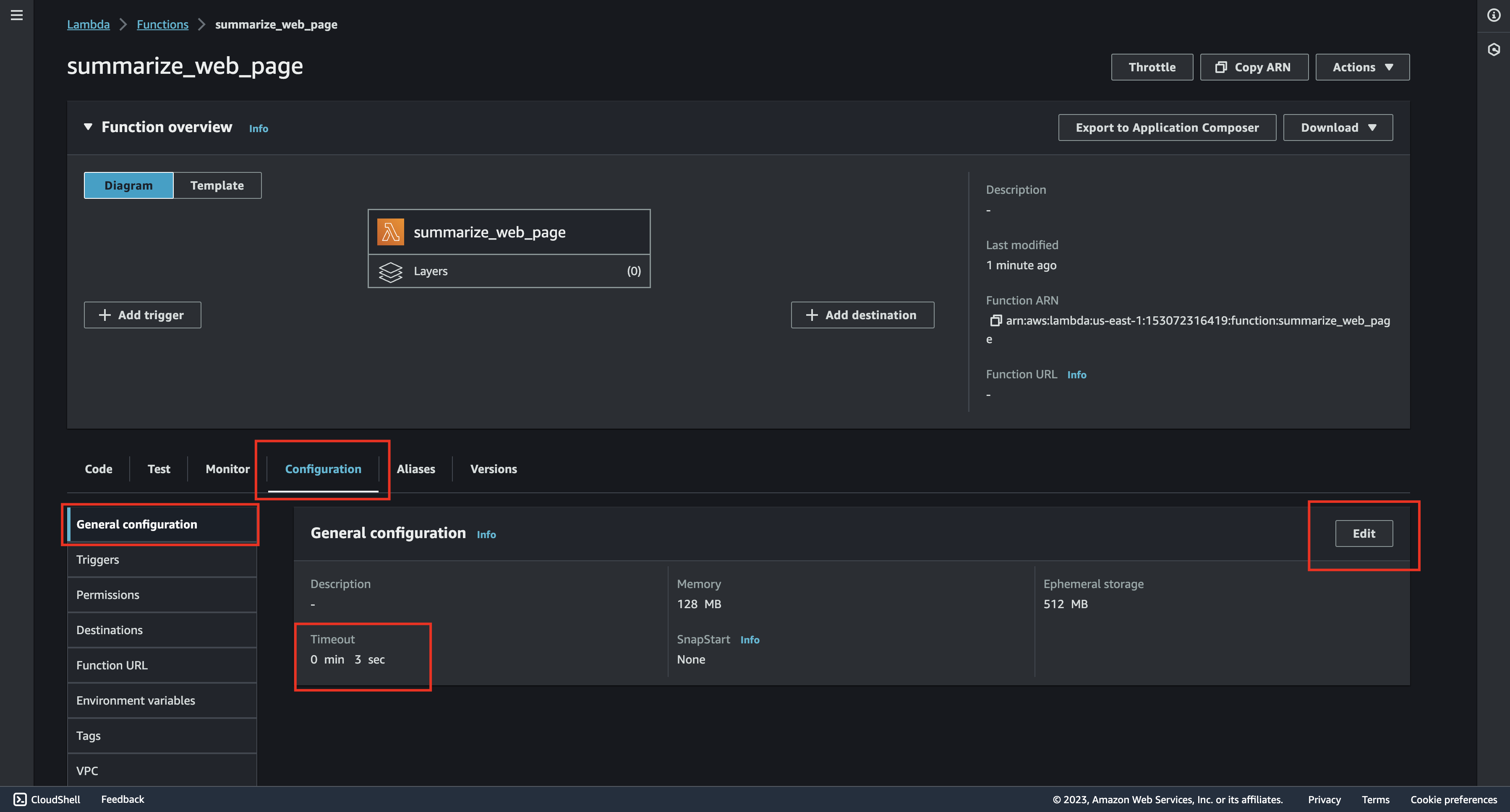Select Permissions in the left configuration list
Image resolution: width=1510 pixels, height=812 pixels.
pyautogui.click(x=107, y=595)
